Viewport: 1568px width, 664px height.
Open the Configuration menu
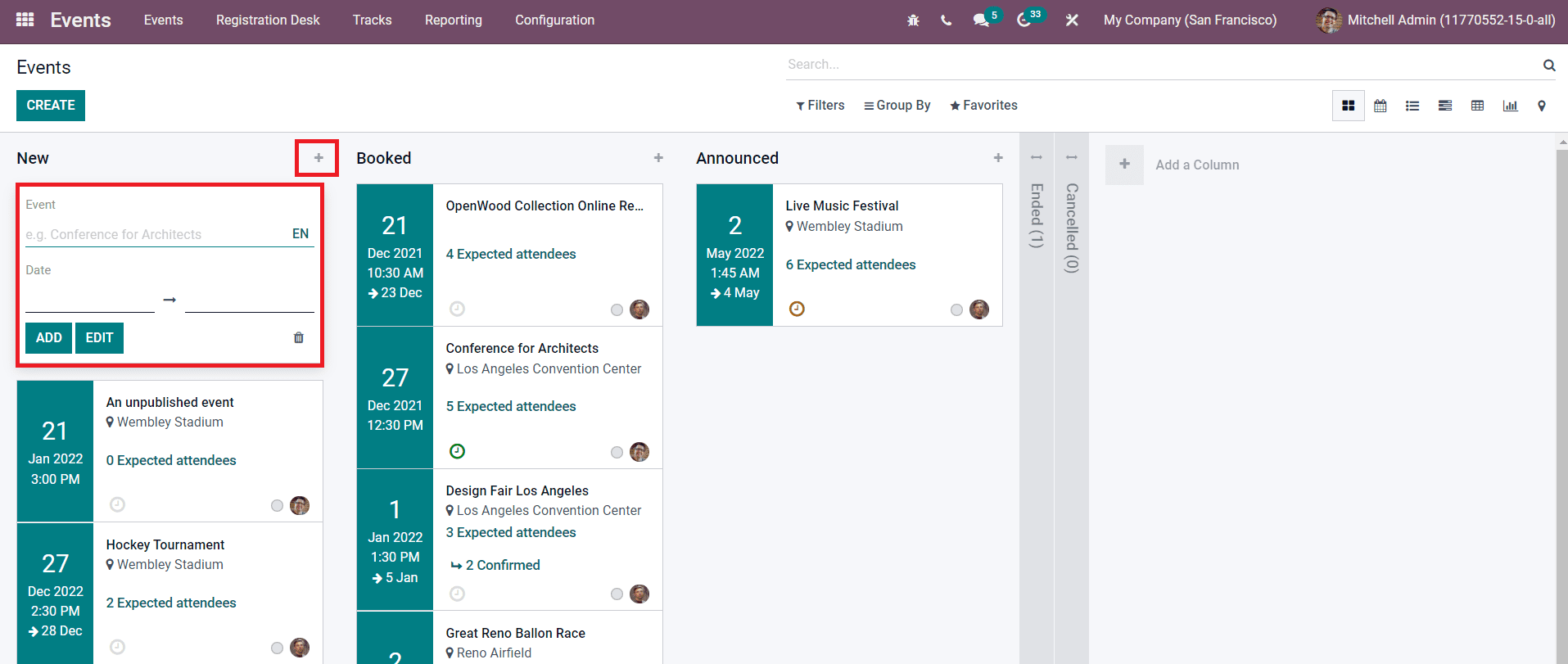554,20
